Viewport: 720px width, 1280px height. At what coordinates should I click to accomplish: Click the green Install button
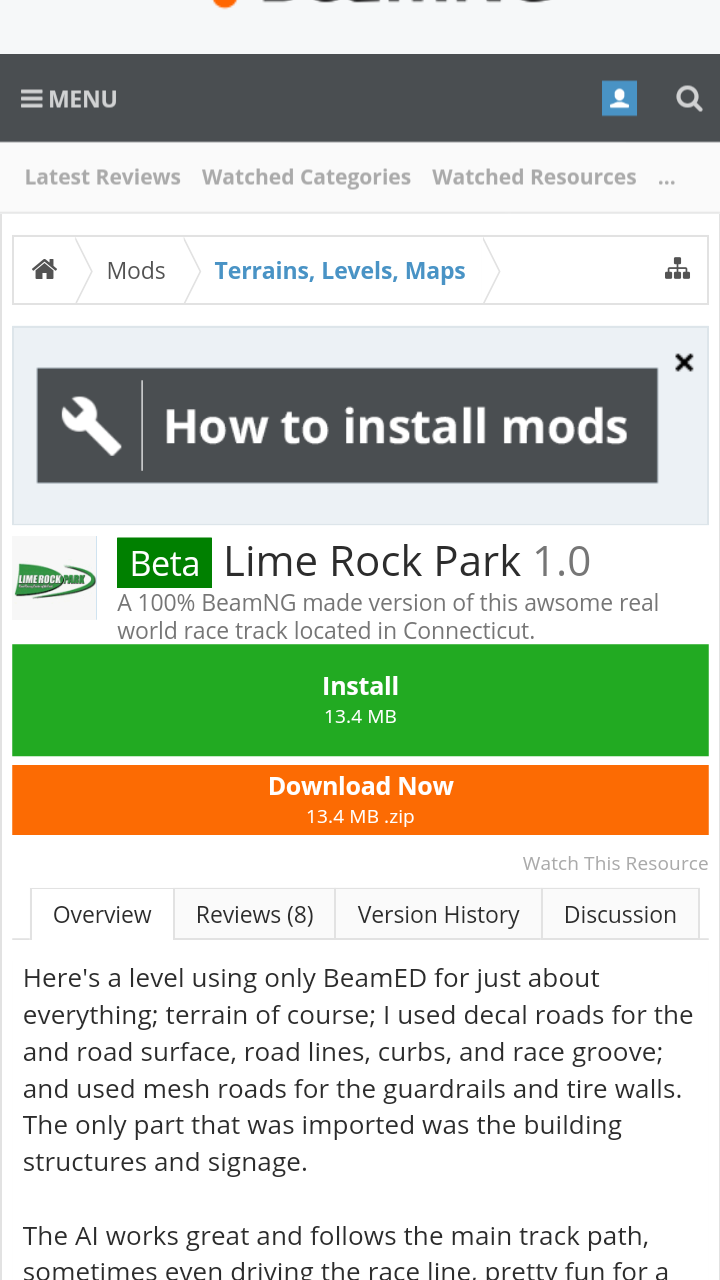coord(360,700)
